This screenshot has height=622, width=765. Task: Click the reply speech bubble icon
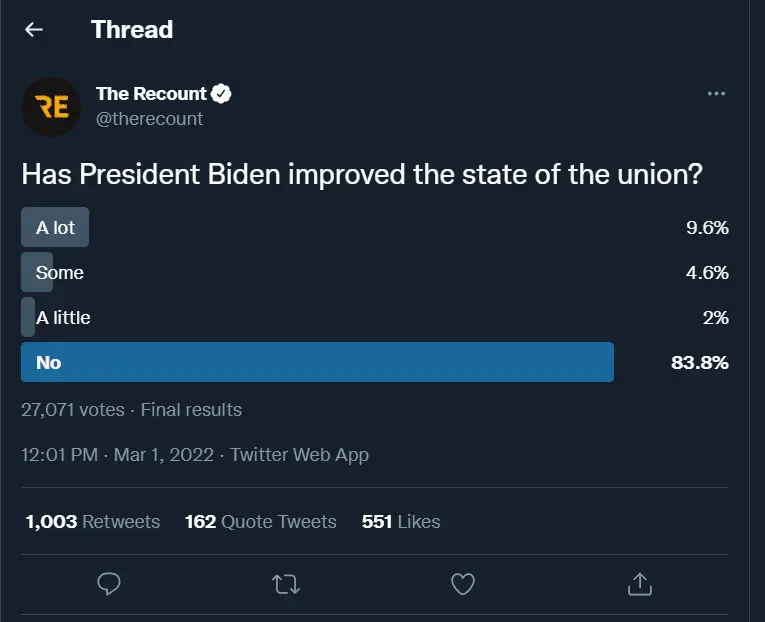[x=111, y=583]
